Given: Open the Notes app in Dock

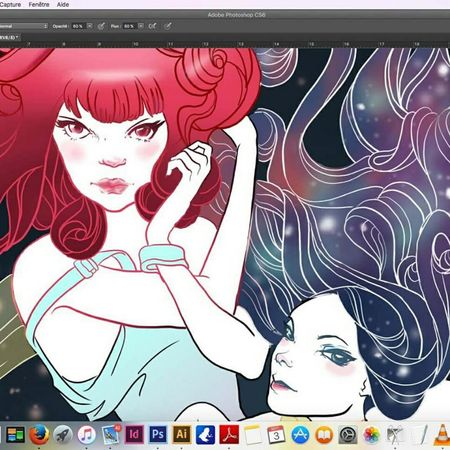Looking at the screenshot, I should tap(253, 435).
